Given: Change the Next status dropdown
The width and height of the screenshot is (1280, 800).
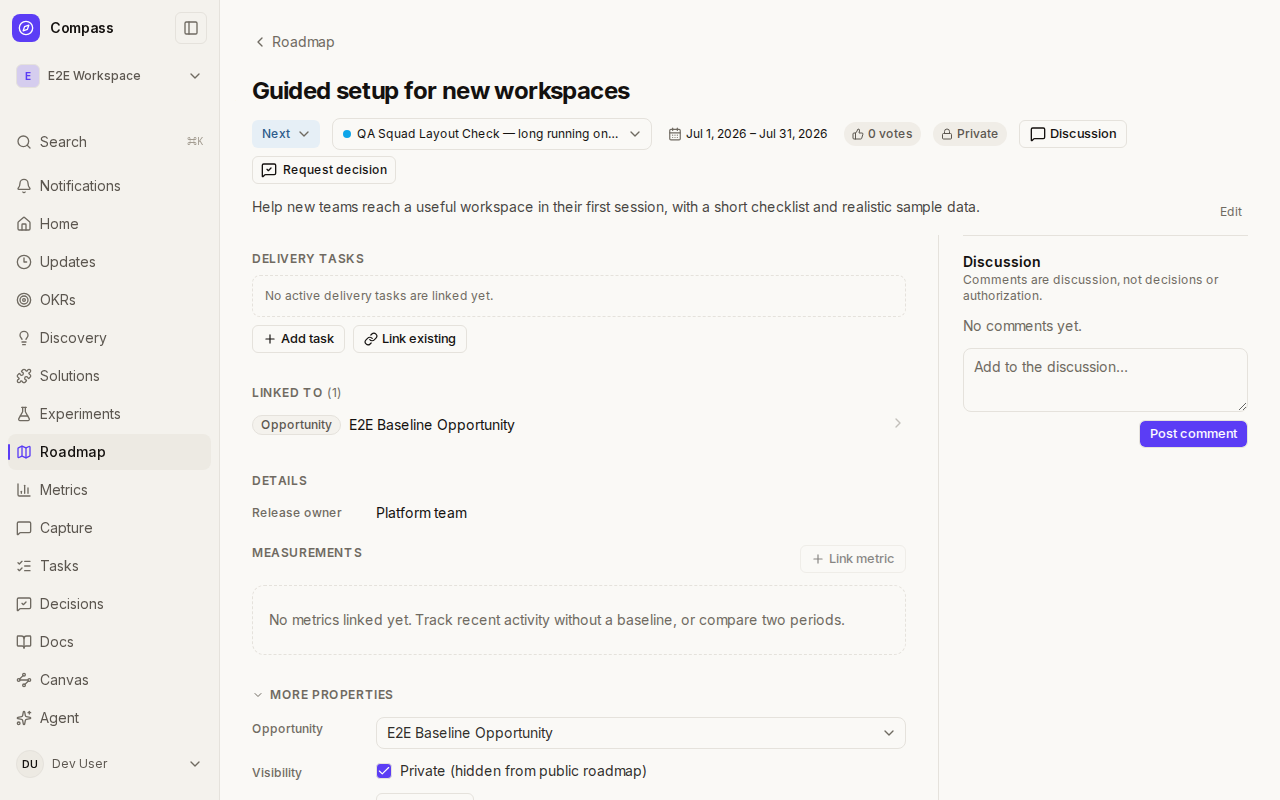Looking at the screenshot, I should pyautogui.click(x=286, y=134).
